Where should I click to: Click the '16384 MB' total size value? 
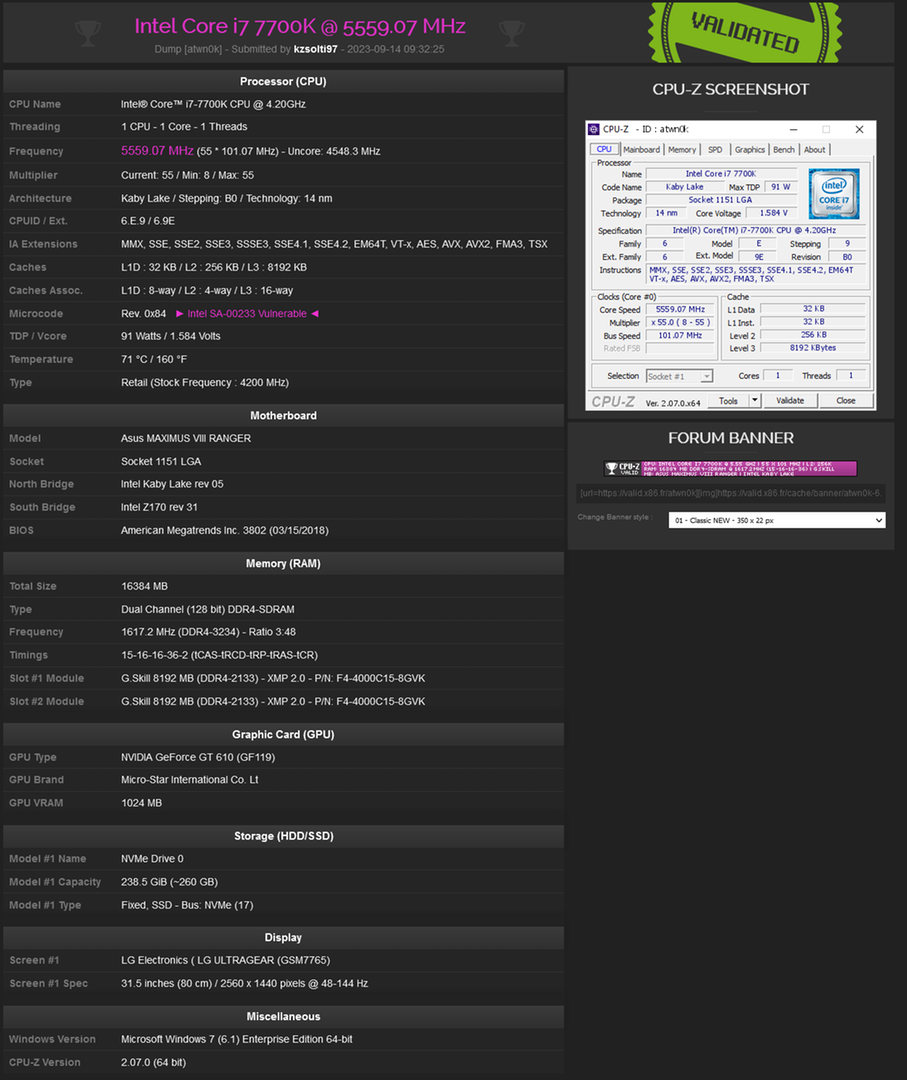click(x=144, y=586)
